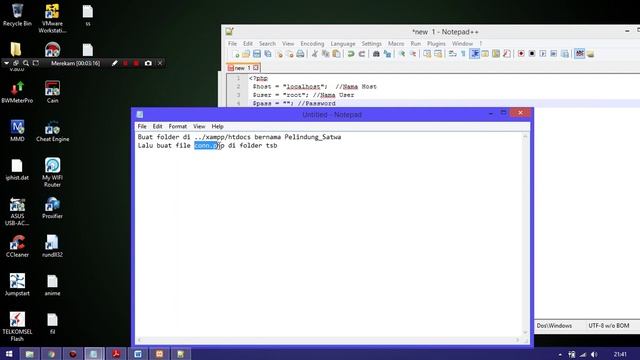Open VMware Workstation desktop icon
The width and height of the screenshot is (640, 360).
pyautogui.click(x=52, y=18)
